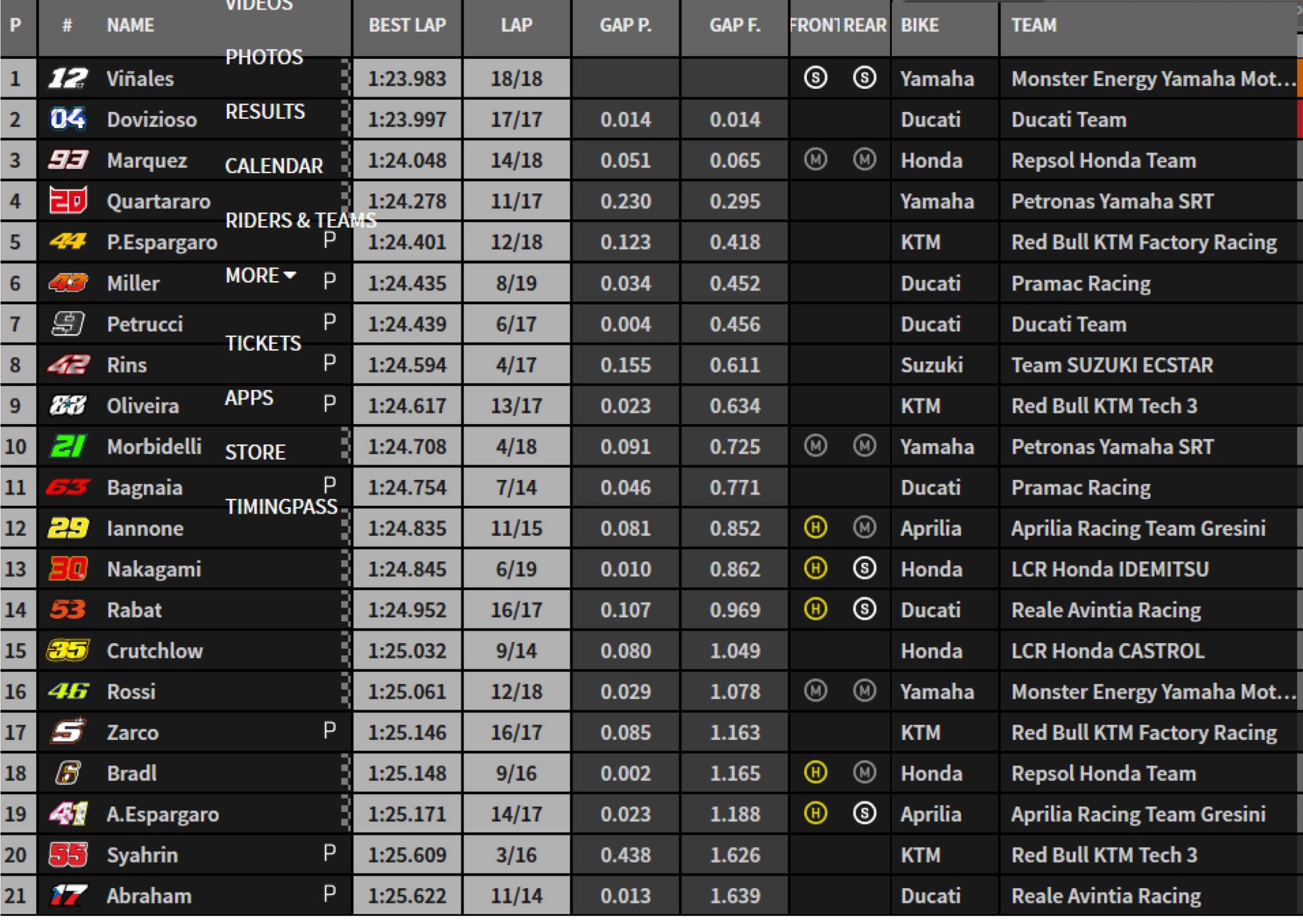Viewport: 1303px width, 924px height.
Task: Click Iannone yellow hard front tyre icon
Action: 815,528
